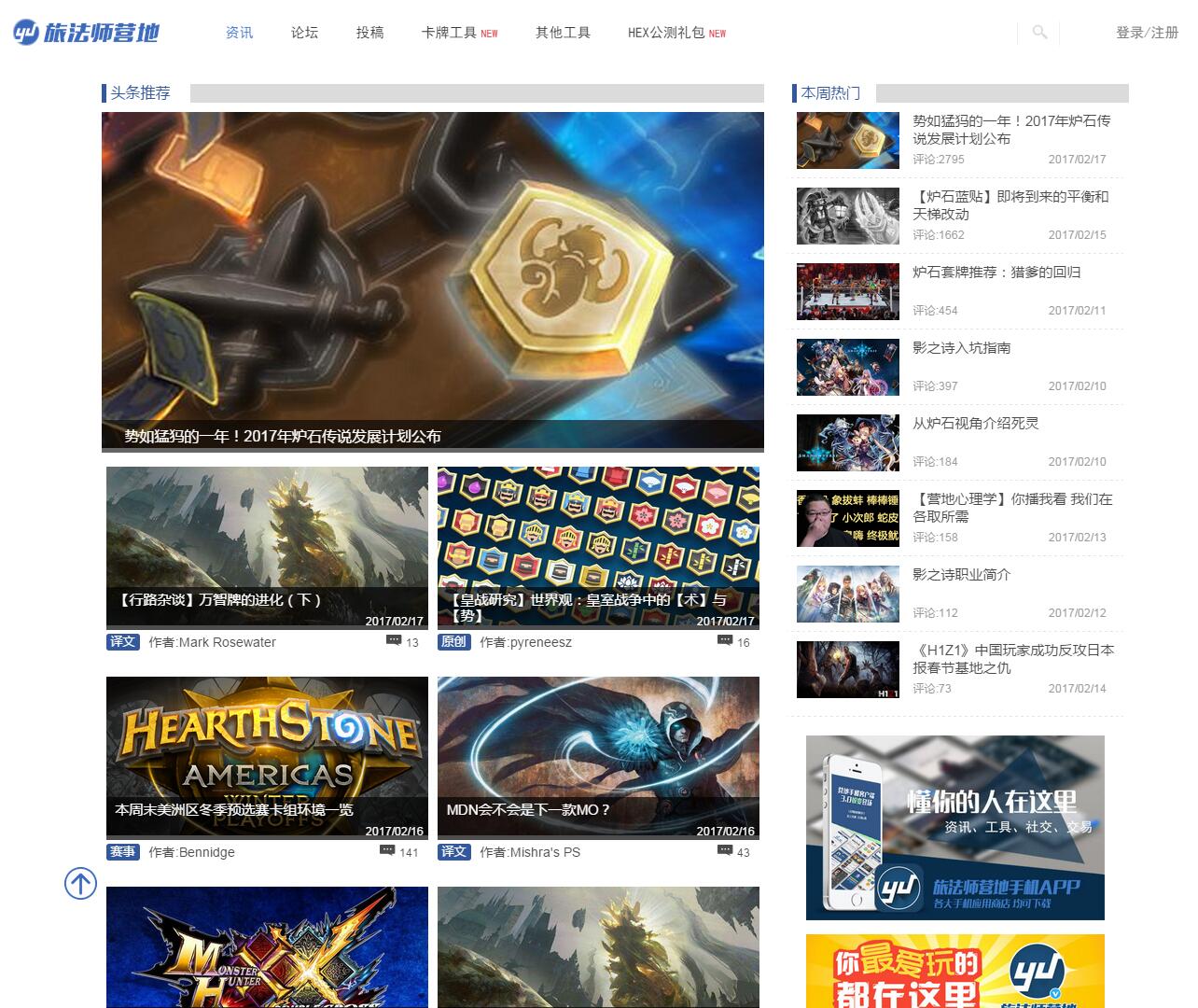Open headline 势如猛犸的一年 banner title

[283, 436]
